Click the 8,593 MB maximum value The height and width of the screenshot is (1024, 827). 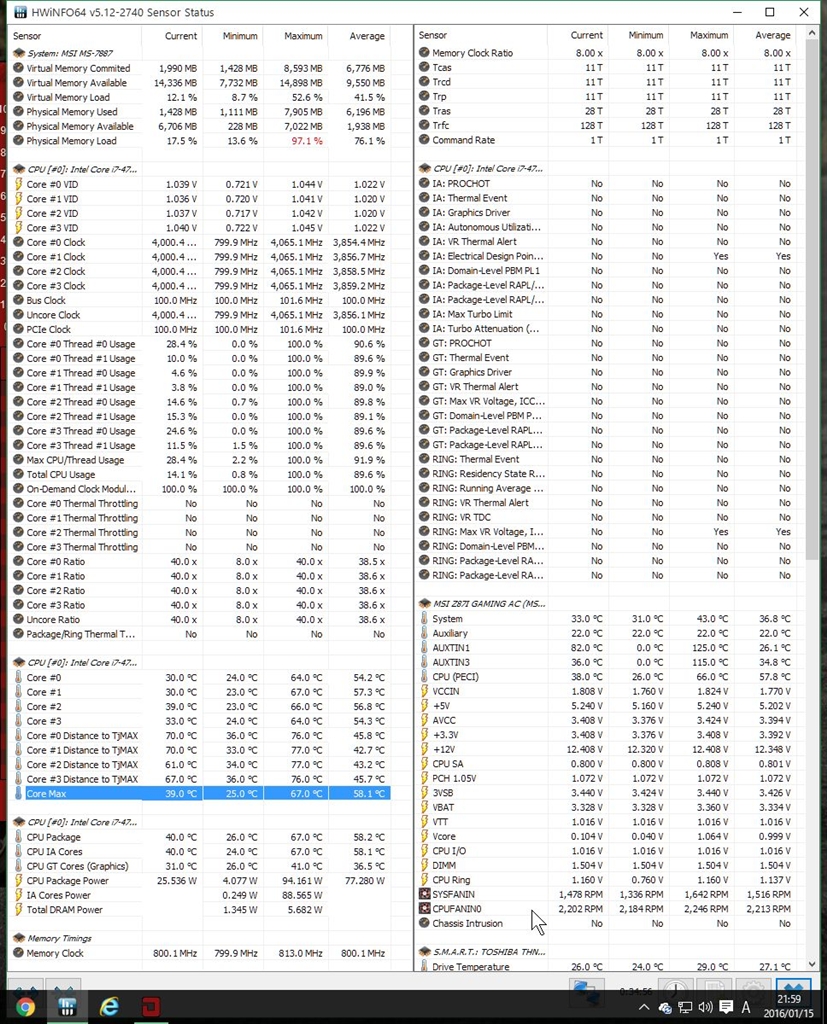click(302, 68)
